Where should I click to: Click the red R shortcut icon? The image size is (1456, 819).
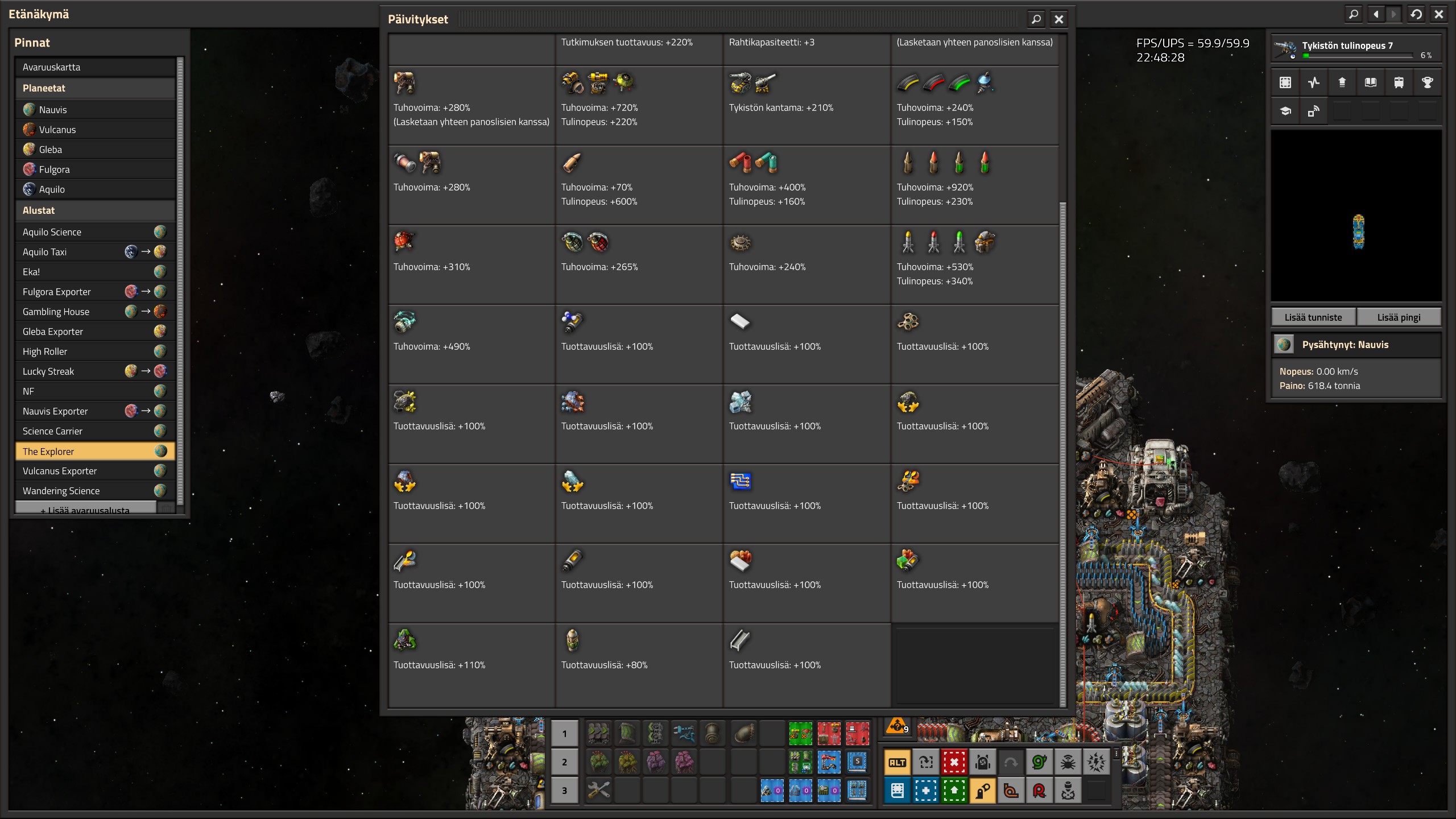click(x=1039, y=791)
